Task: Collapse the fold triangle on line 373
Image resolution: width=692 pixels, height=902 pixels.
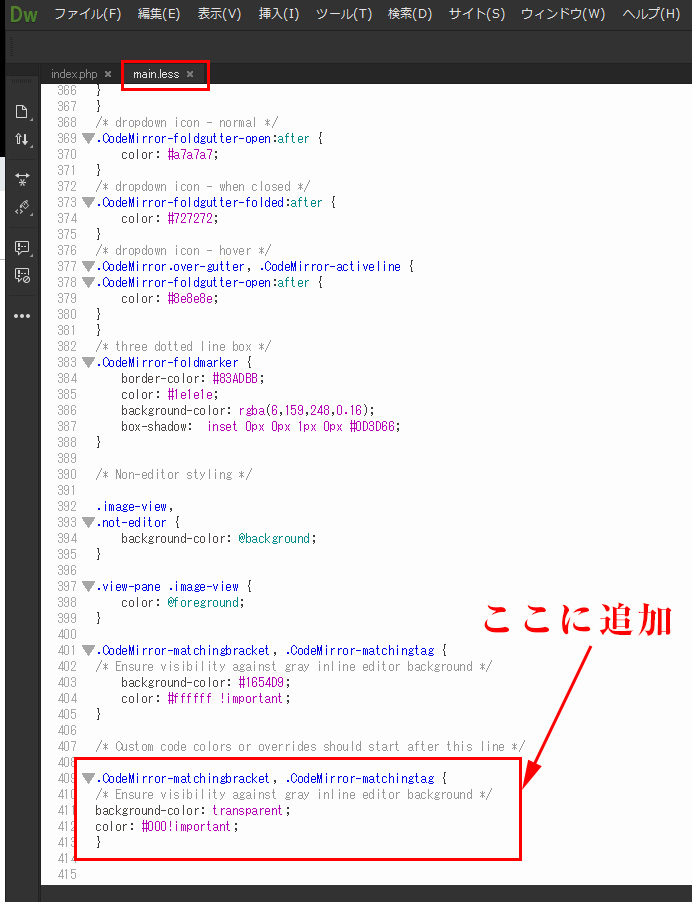Action: (88, 202)
